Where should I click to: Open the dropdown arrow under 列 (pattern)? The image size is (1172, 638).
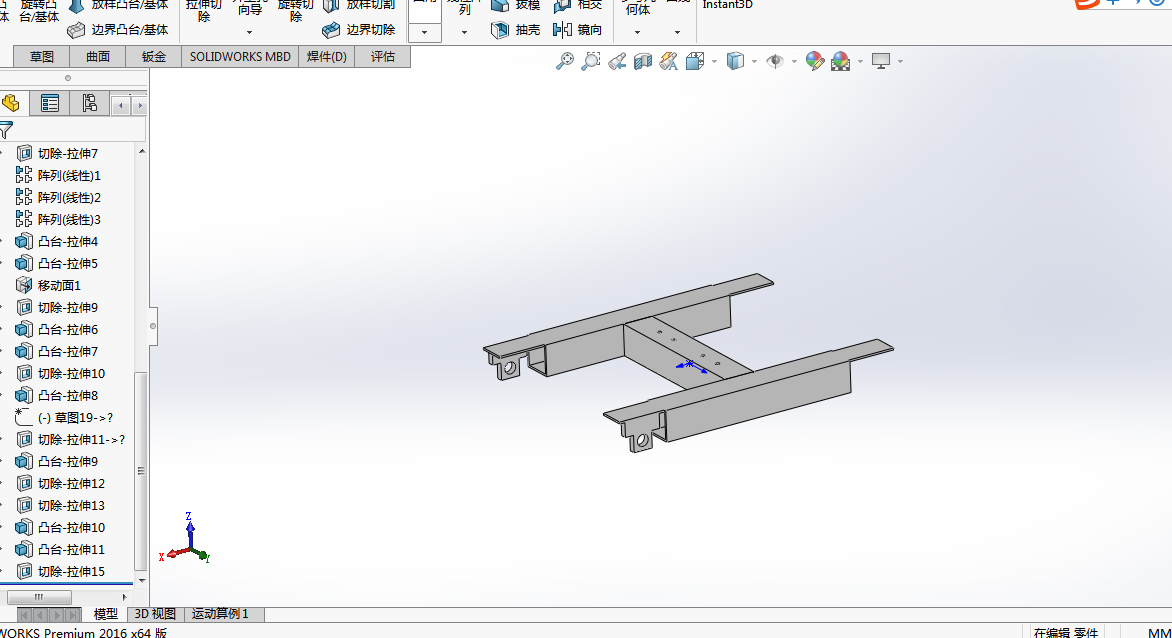(464, 32)
